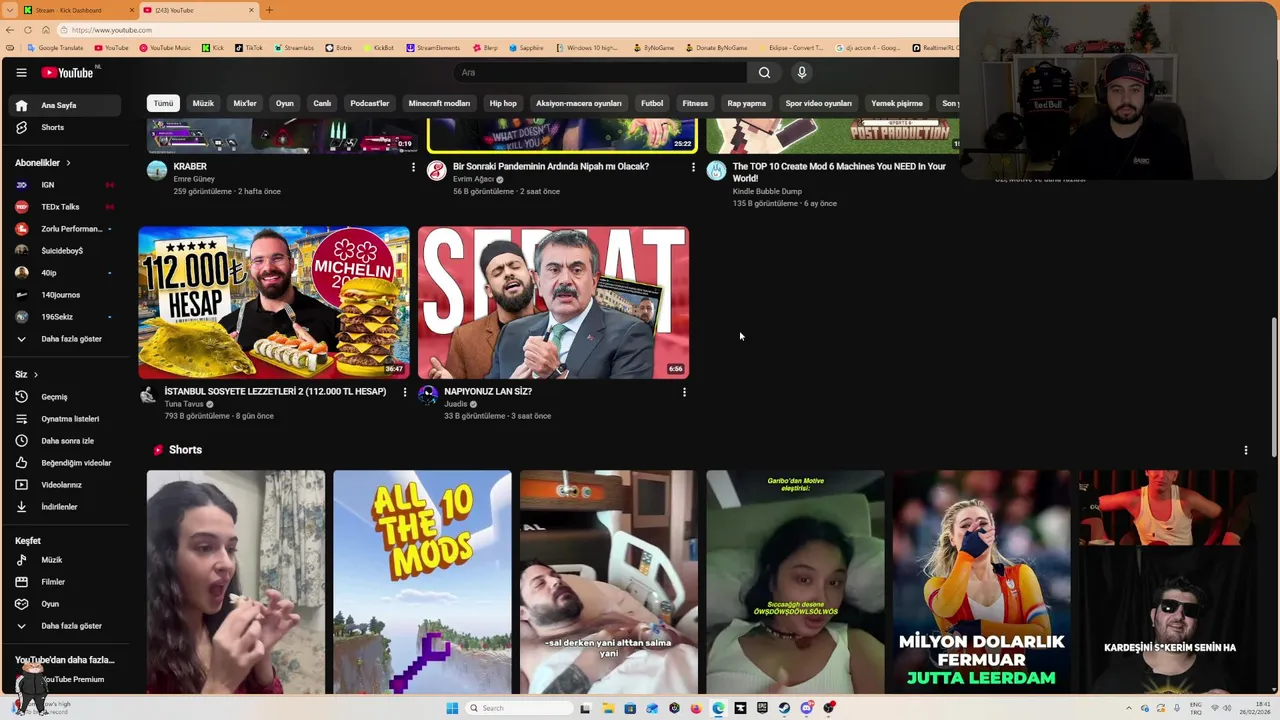Open Emre Güney channel avatar beside KRABER

[x=157, y=171]
